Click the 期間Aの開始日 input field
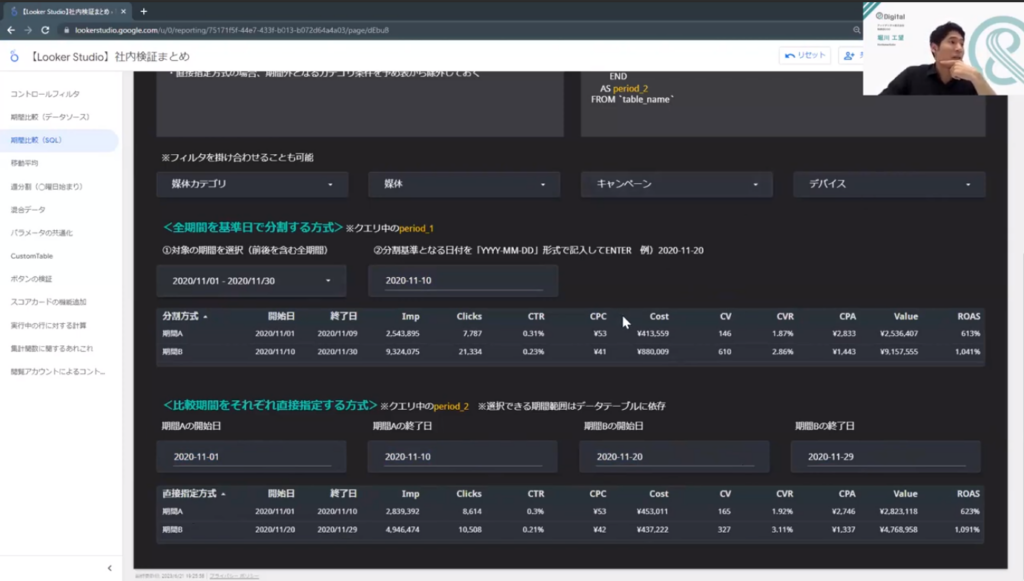The height and width of the screenshot is (581, 1024). tap(251, 457)
